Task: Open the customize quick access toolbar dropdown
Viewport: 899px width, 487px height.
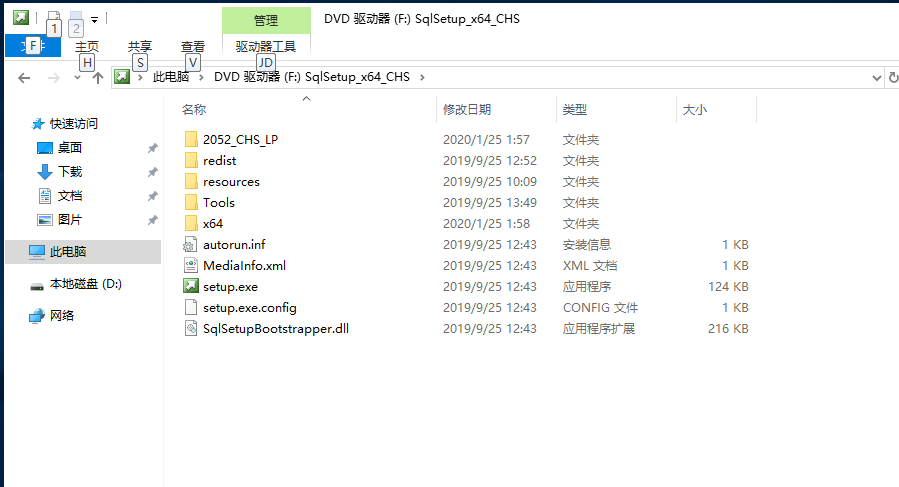Action: (x=95, y=20)
